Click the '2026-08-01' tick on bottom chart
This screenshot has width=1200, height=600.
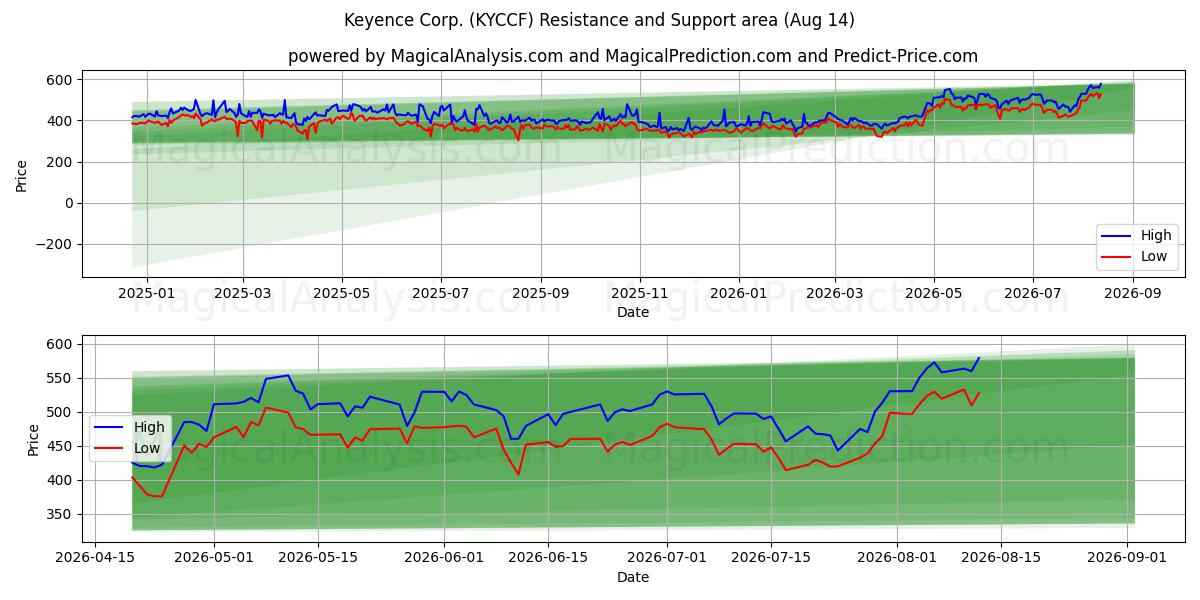[897, 558]
